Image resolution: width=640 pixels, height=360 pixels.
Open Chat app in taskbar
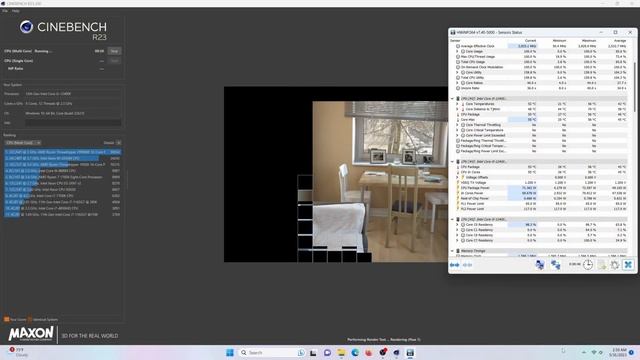click(x=327, y=352)
